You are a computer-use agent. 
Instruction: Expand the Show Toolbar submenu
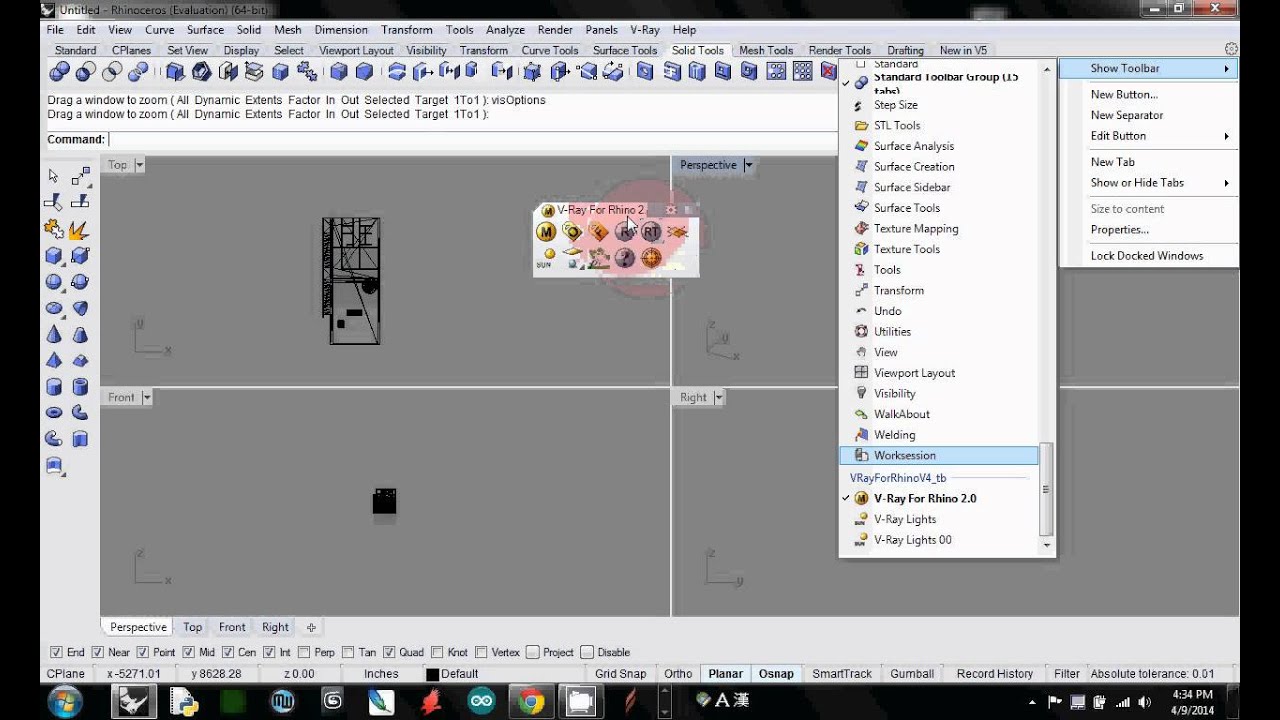tap(1149, 68)
